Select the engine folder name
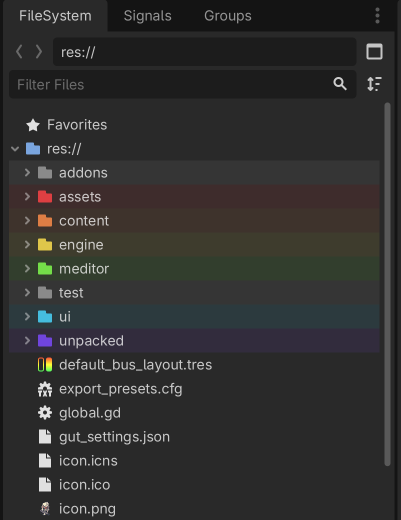 81,245
